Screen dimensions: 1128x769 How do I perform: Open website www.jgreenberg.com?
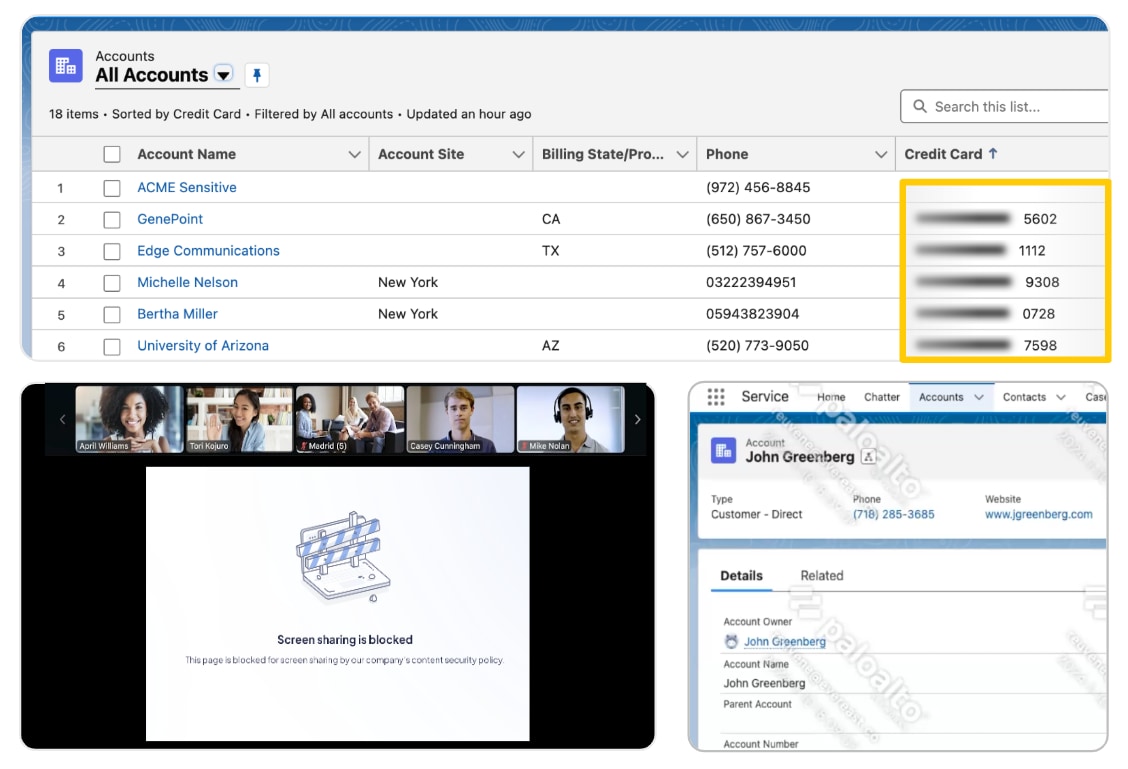tap(1039, 514)
